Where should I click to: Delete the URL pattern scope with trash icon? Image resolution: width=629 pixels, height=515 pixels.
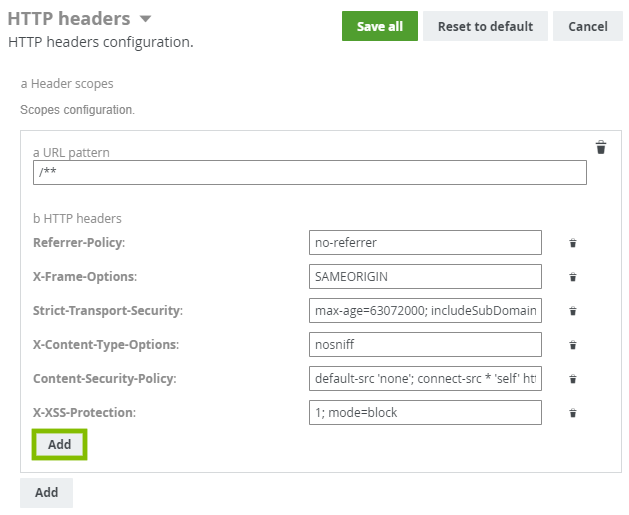pos(601,148)
